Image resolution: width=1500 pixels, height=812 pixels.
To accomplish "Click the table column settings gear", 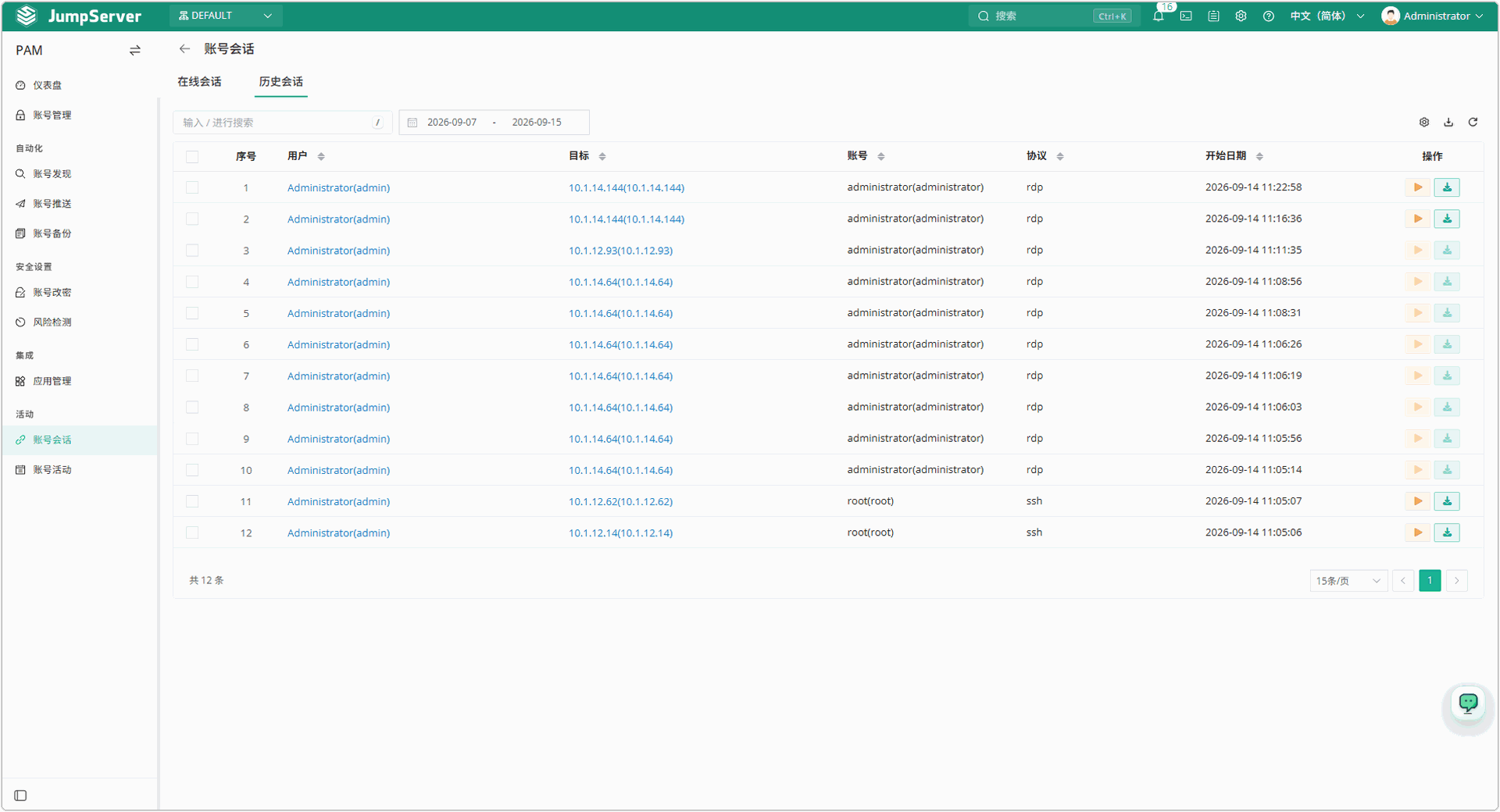I will click(x=1424, y=122).
